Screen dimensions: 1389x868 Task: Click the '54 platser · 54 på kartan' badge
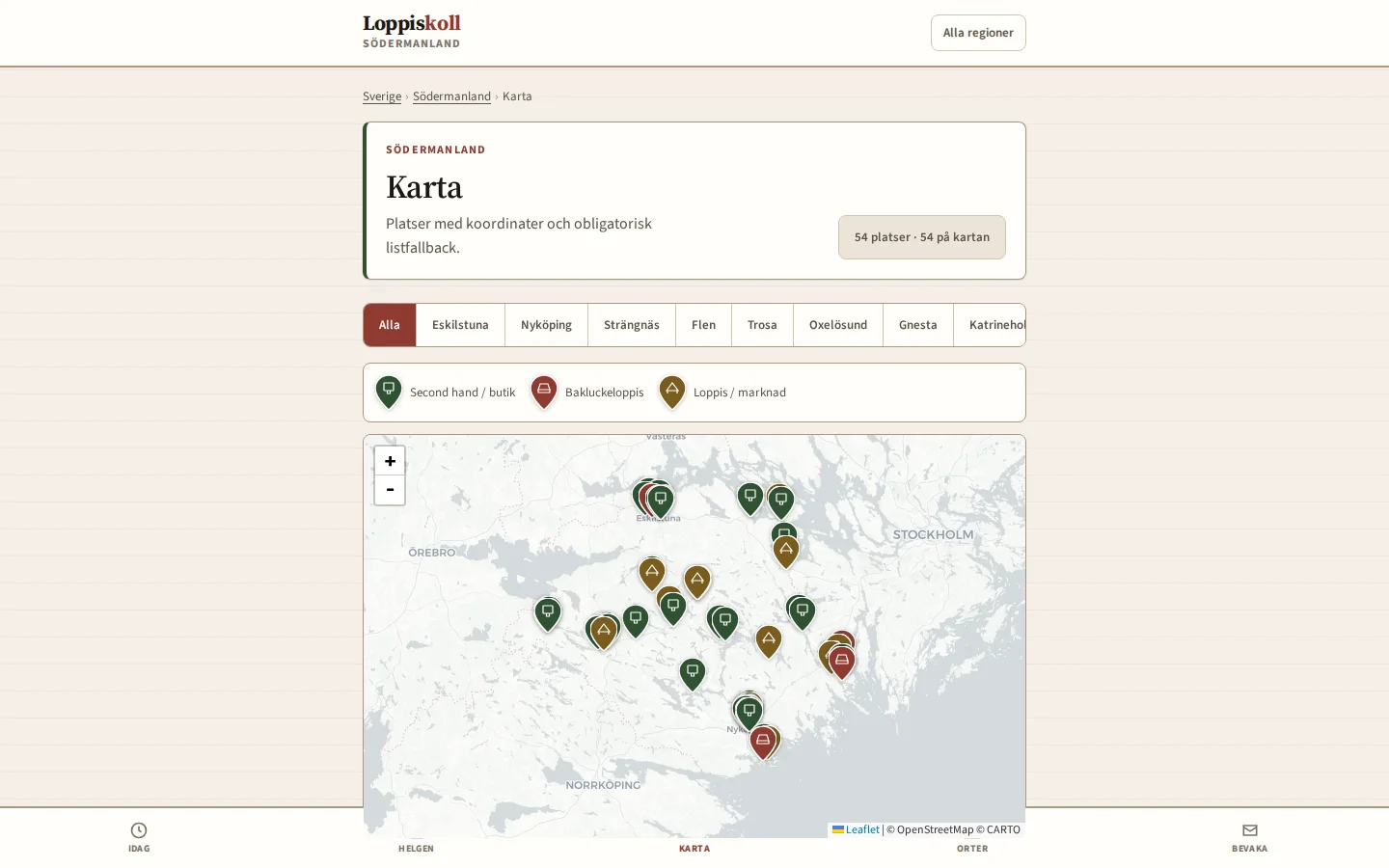[x=922, y=237]
